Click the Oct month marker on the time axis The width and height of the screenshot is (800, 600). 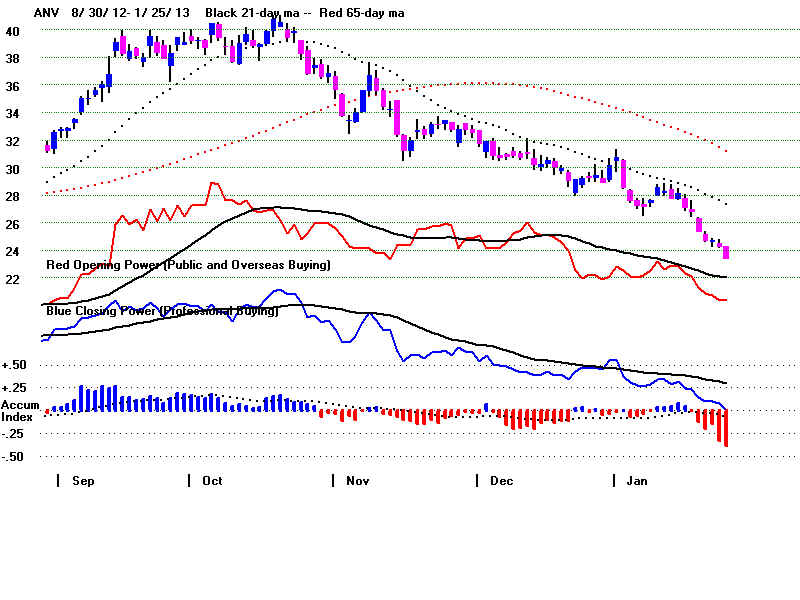212,480
